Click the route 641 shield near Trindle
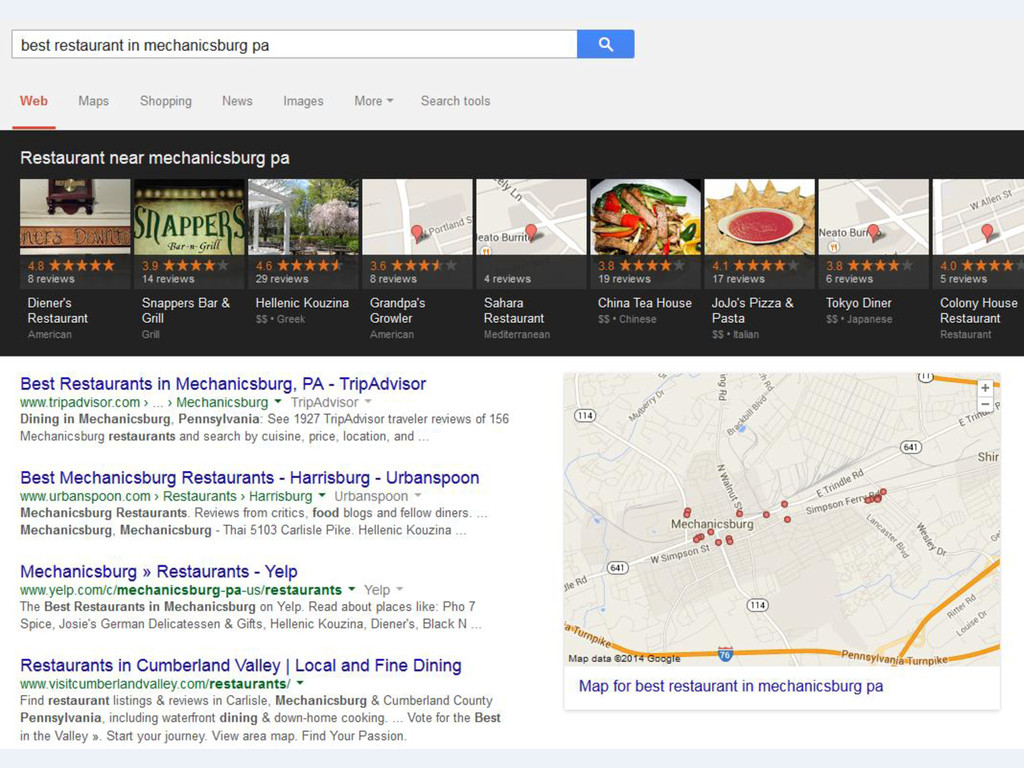Screen dimensions: 1024x768 pos(910,447)
